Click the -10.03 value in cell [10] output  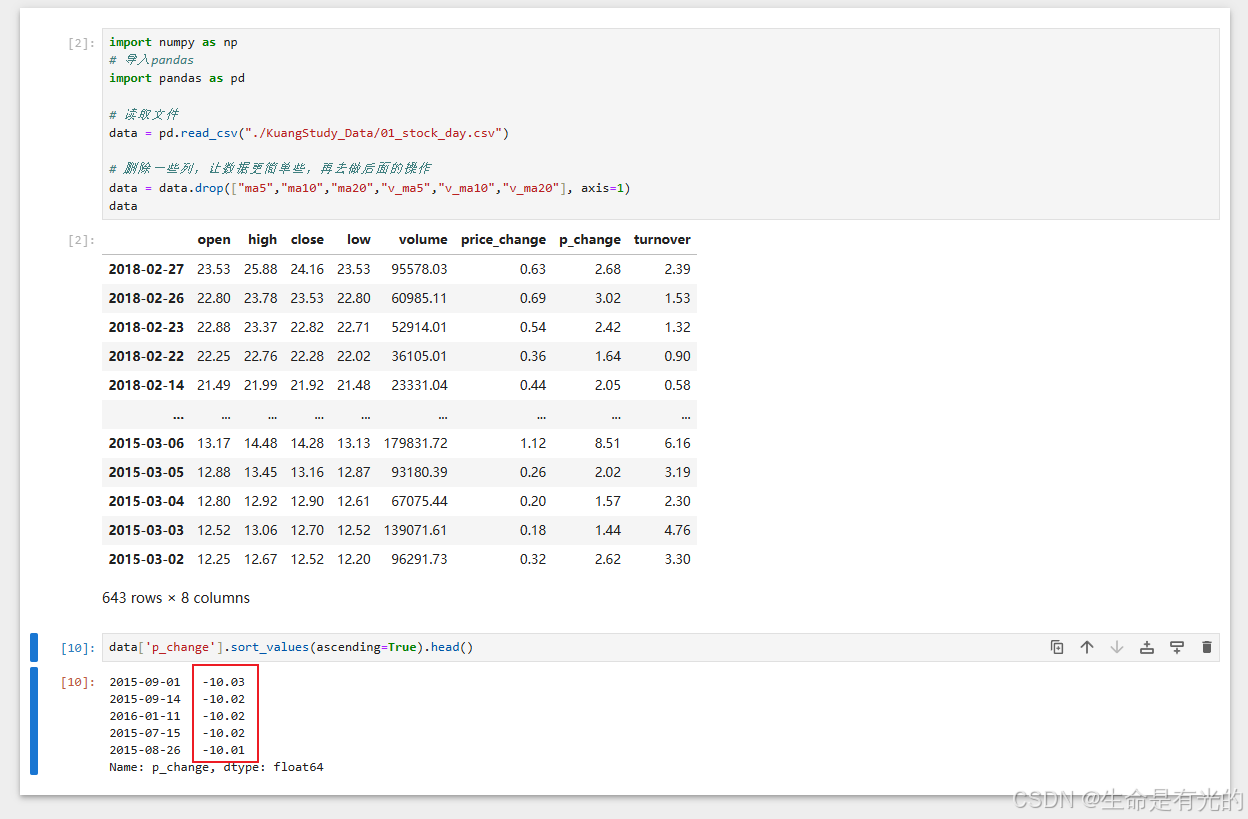(223, 682)
